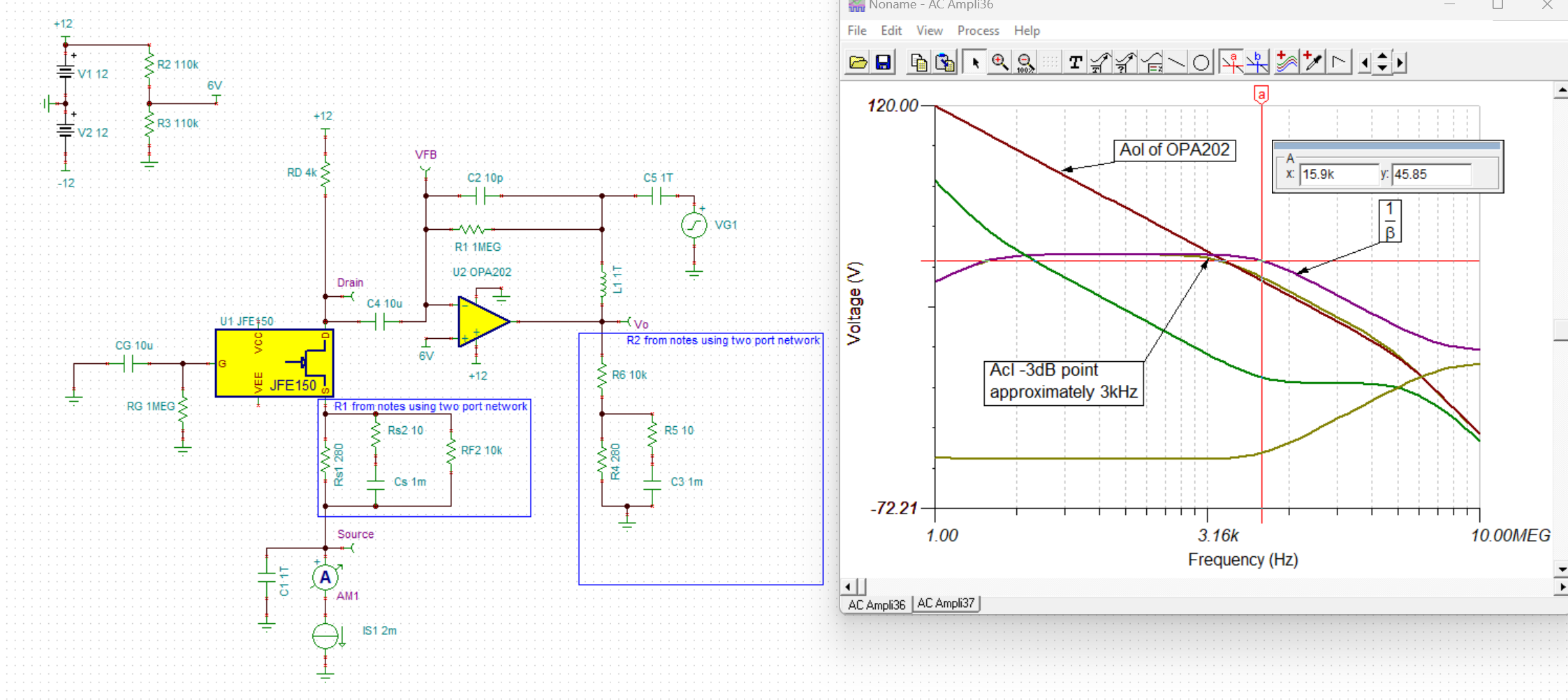This screenshot has height=700, width=1568.
Task: Enable cursor b tool
Action: (x=1257, y=63)
